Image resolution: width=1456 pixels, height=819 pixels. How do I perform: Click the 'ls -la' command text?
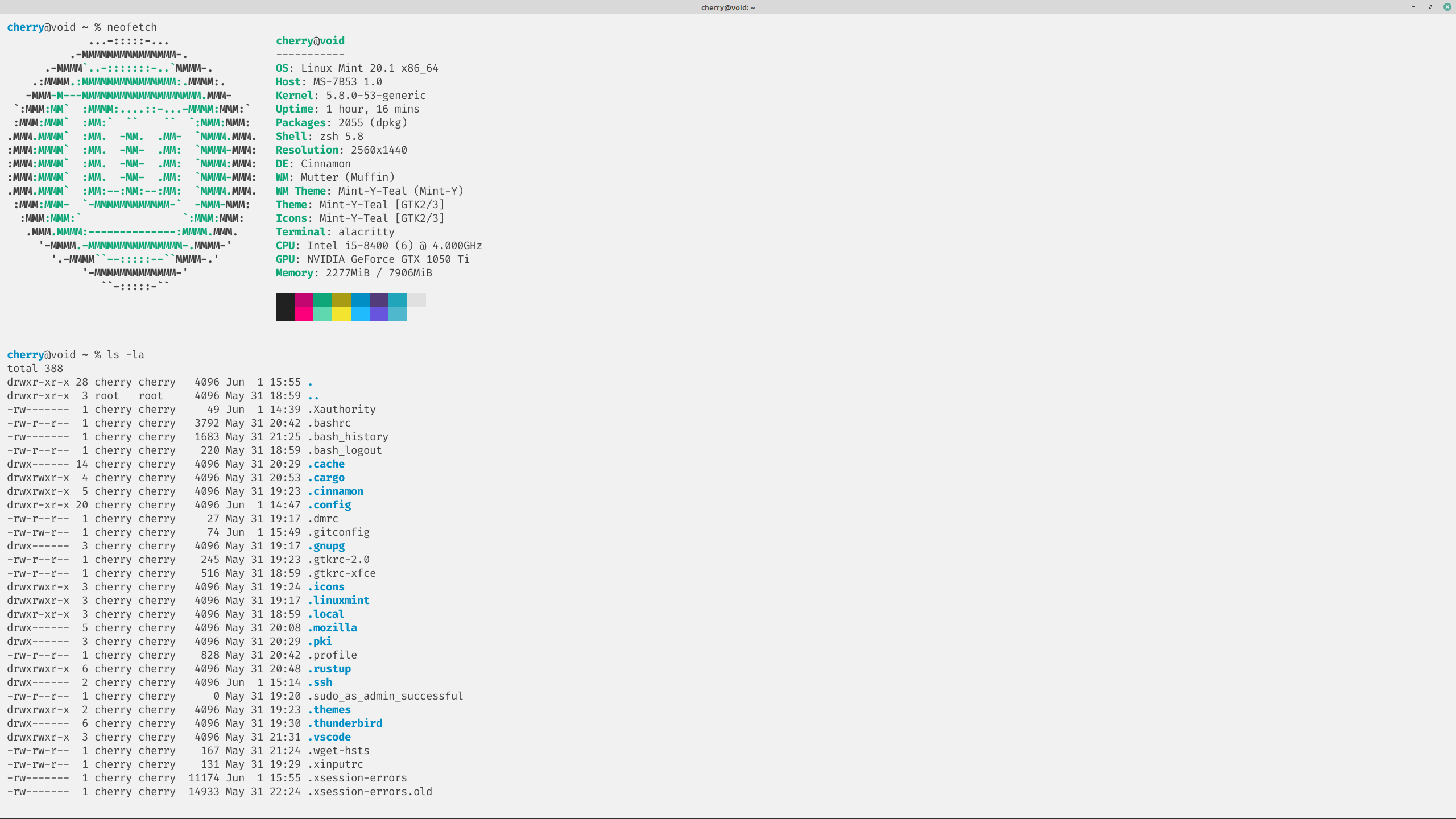pyautogui.click(x=126, y=355)
